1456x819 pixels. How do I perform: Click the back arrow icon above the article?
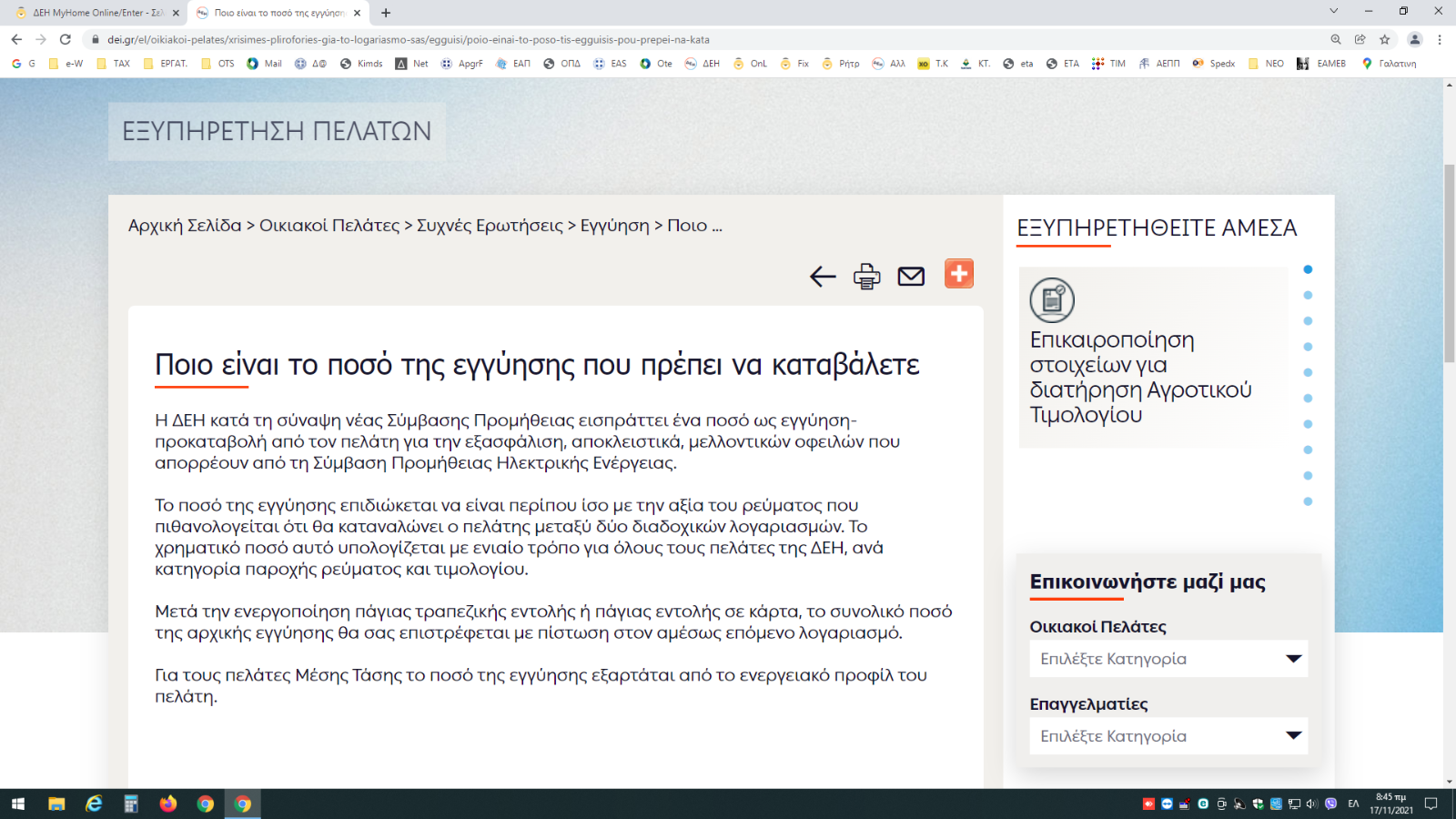(x=823, y=276)
